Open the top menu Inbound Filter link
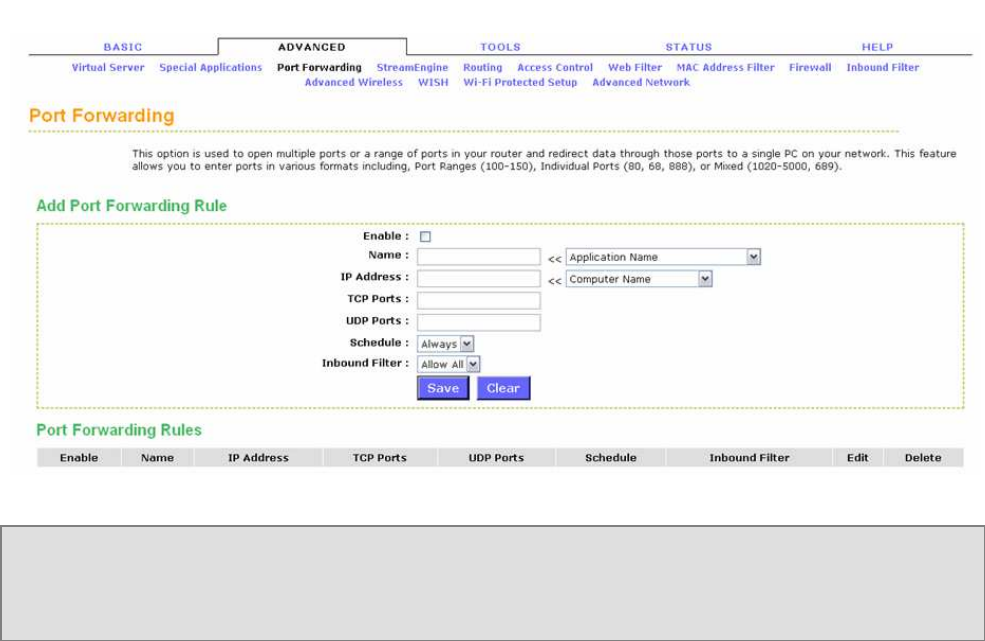The image size is (985, 641). pyautogui.click(x=882, y=67)
